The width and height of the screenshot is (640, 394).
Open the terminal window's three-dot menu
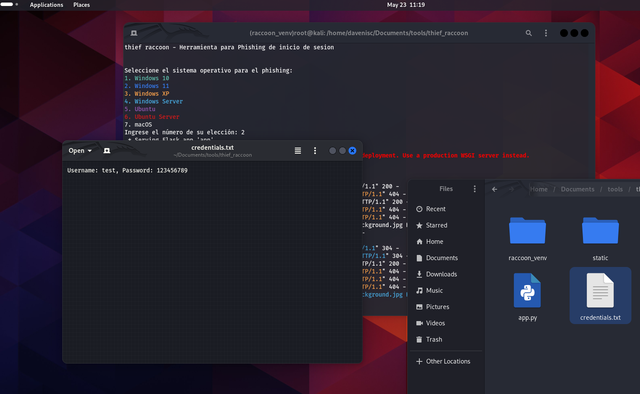546,33
